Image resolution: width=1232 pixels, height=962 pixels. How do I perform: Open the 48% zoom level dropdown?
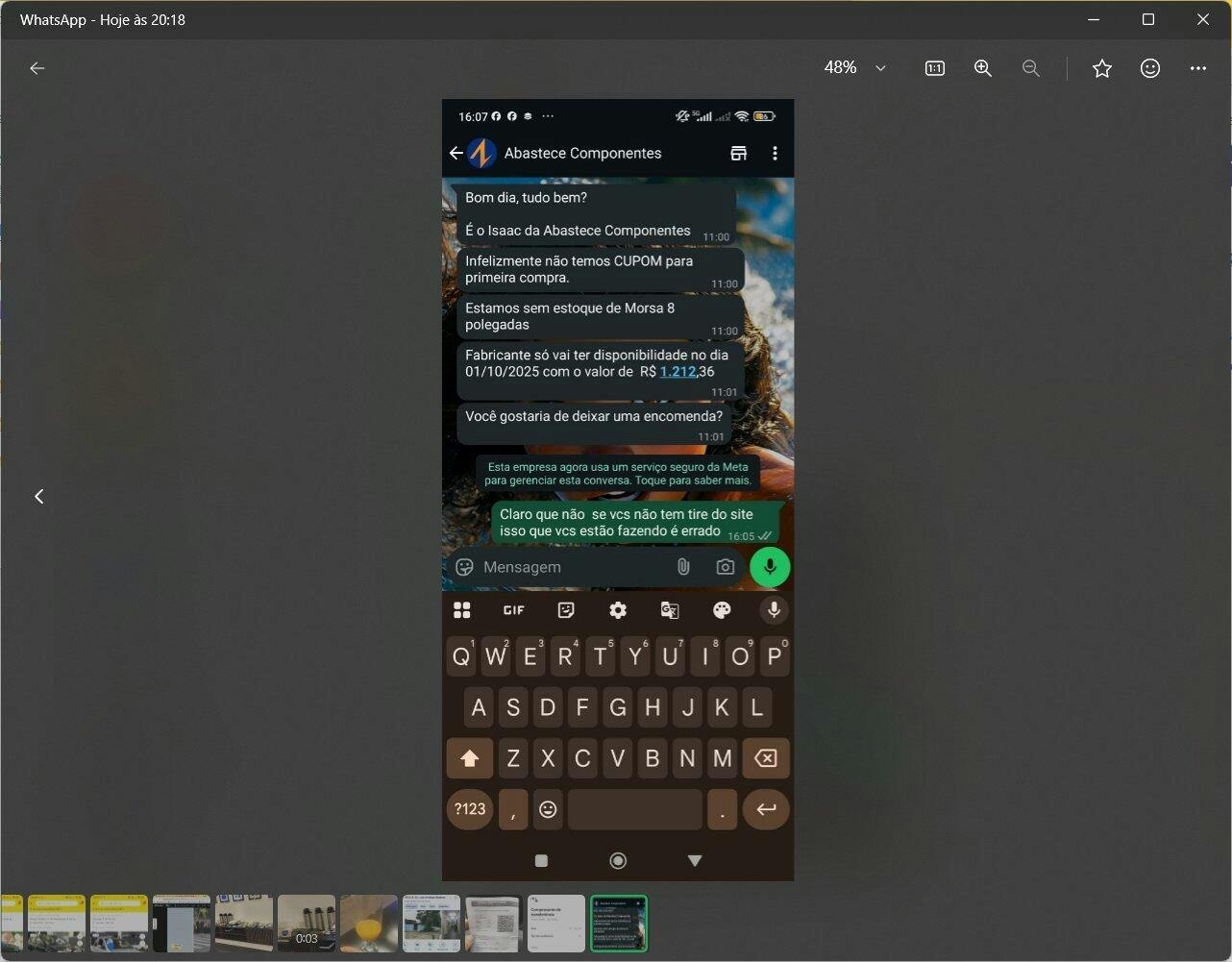tap(854, 68)
